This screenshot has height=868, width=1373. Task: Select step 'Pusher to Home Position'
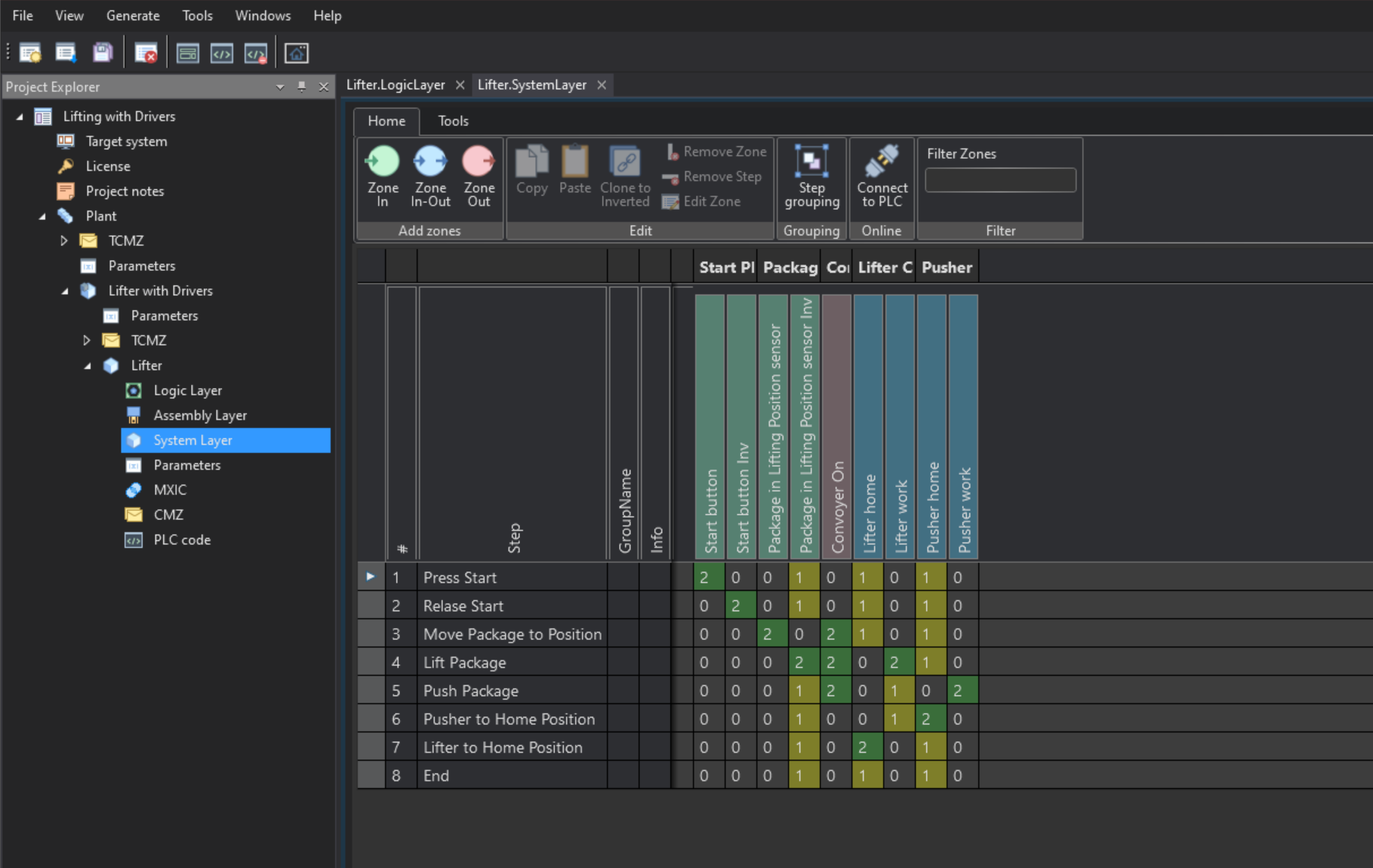click(x=513, y=719)
